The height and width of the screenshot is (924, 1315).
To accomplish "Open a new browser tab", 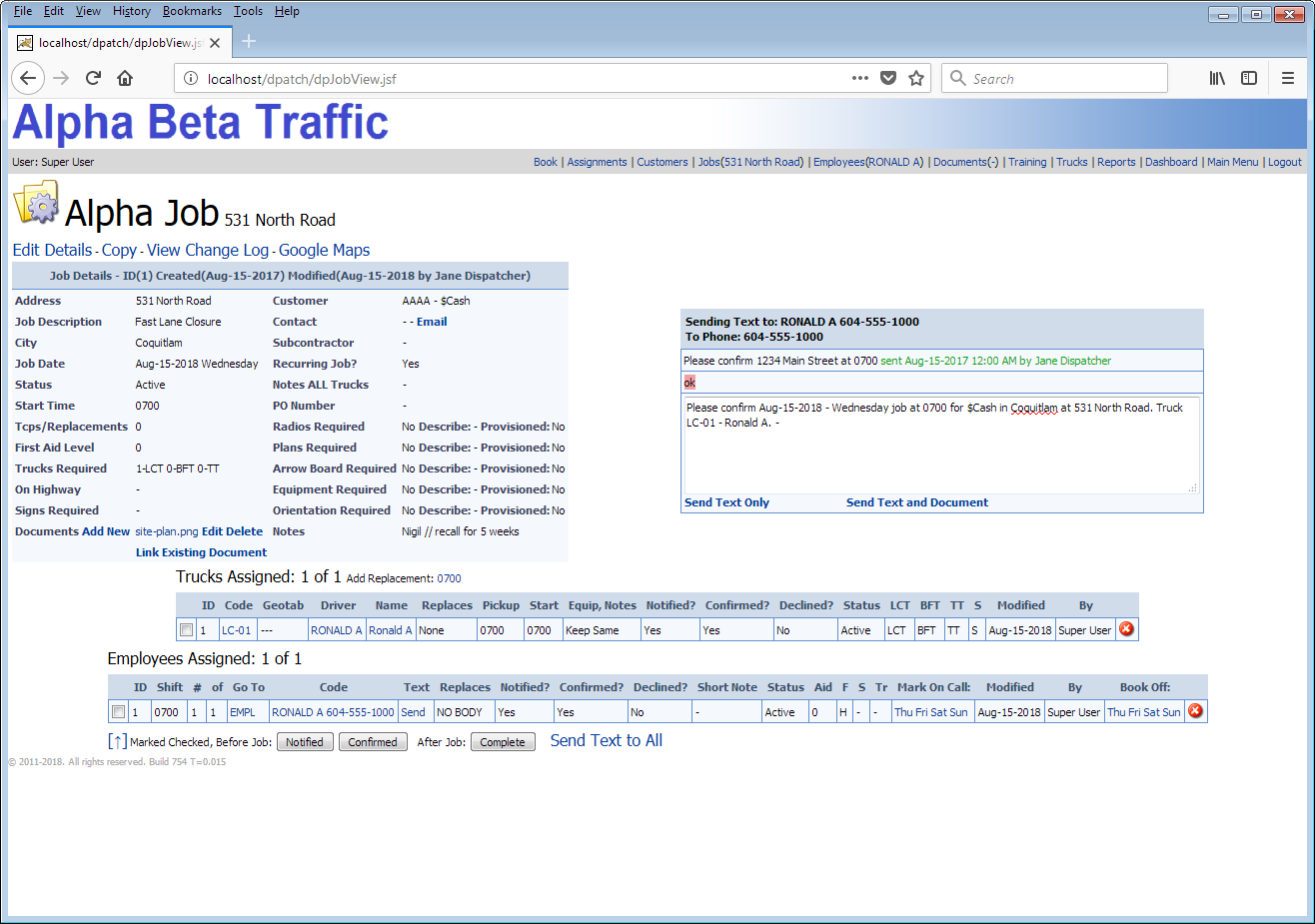I will point(249,41).
